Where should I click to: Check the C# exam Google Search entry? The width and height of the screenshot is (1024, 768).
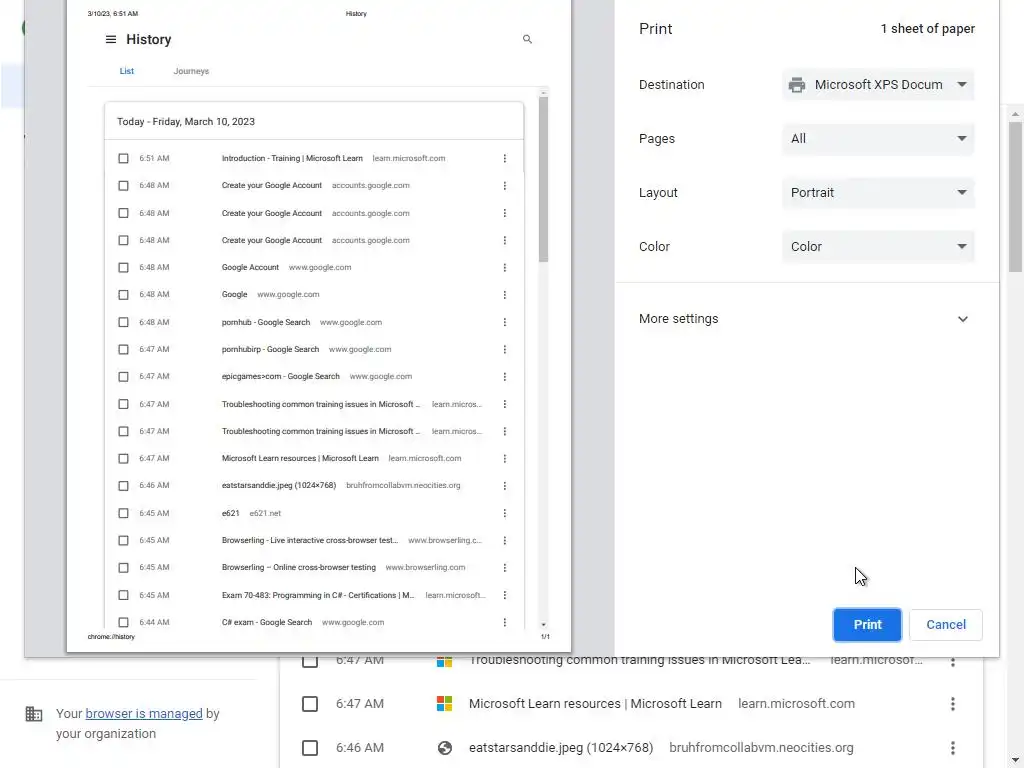[x=123, y=622]
